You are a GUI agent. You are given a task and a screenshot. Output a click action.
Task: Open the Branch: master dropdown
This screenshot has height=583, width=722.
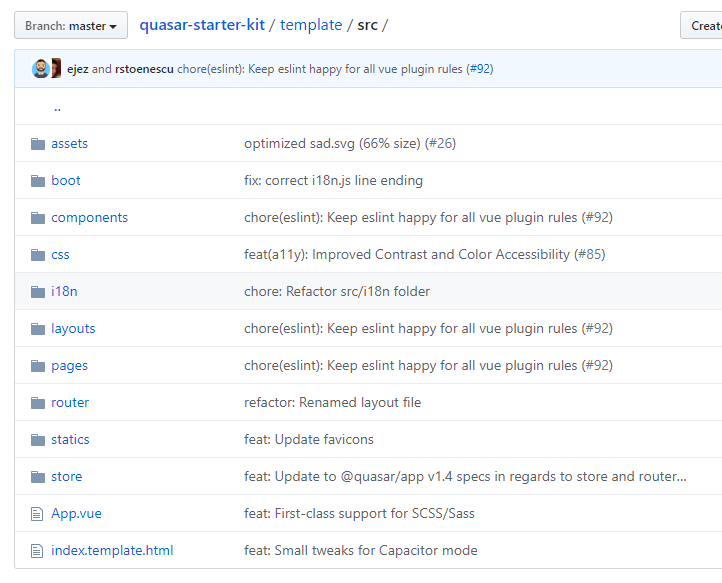point(71,25)
